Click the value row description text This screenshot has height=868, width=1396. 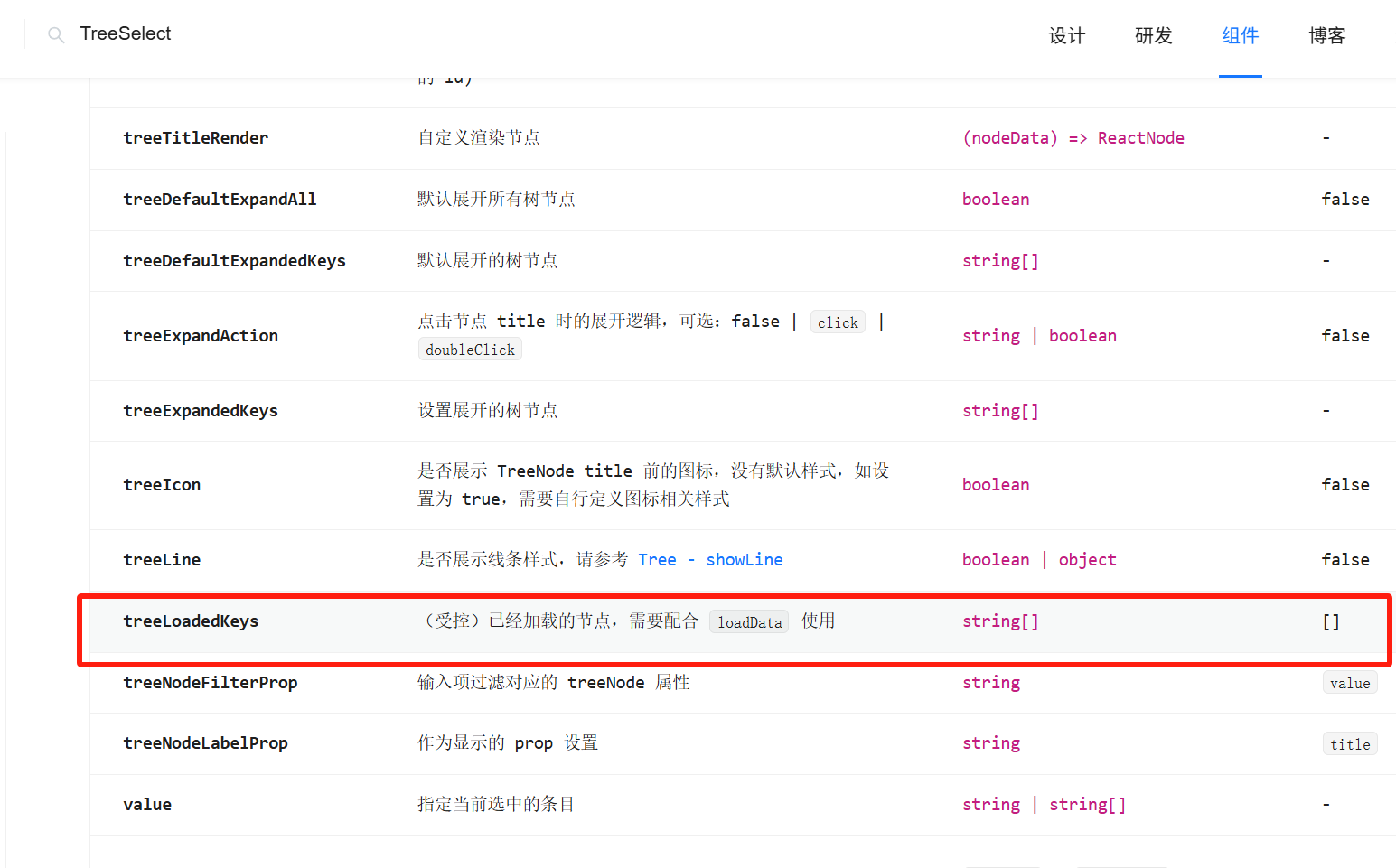496,804
